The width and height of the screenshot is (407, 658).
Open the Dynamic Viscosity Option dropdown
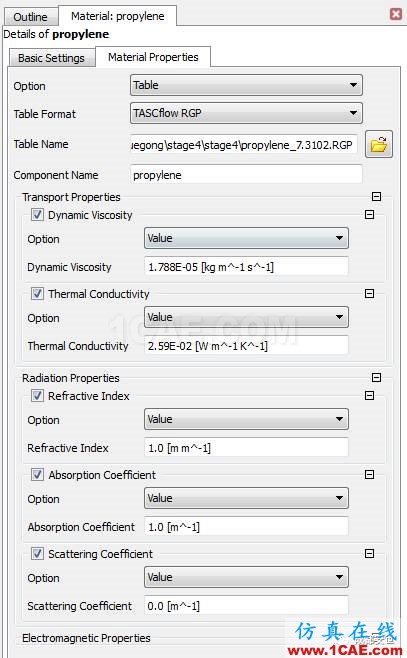246,238
